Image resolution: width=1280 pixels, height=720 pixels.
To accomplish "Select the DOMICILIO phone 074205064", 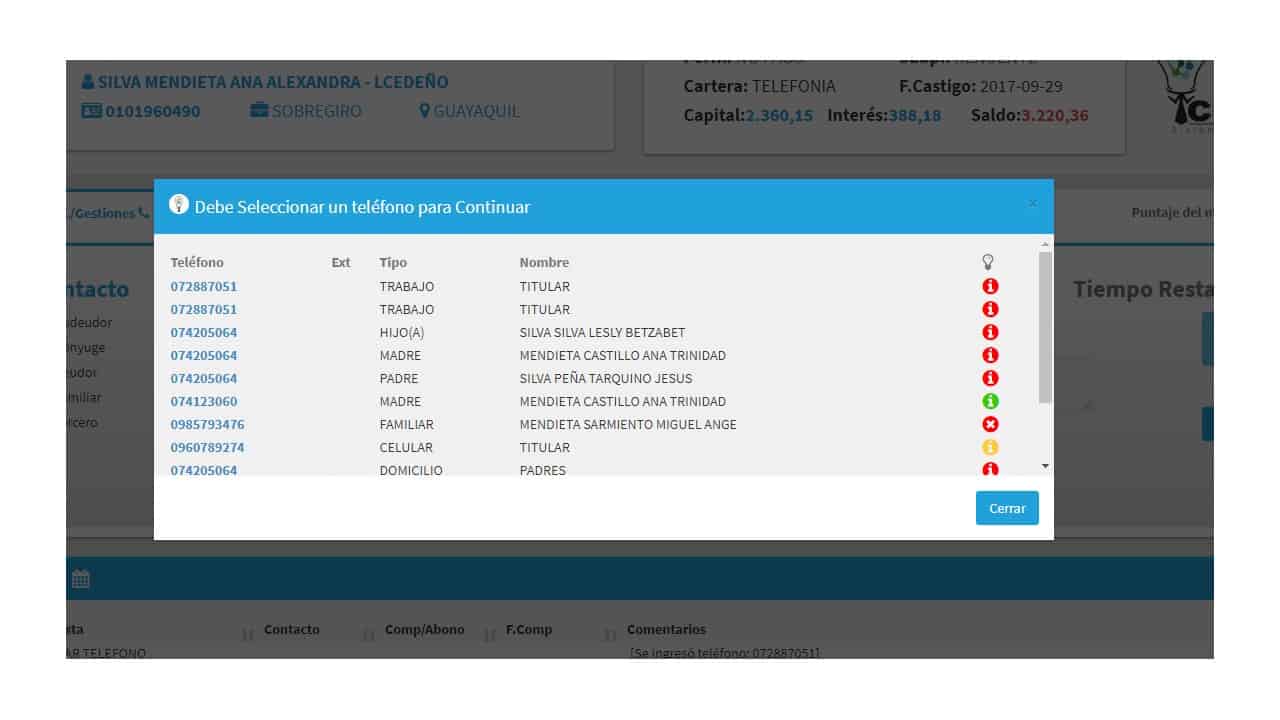I will coord(204,470).
